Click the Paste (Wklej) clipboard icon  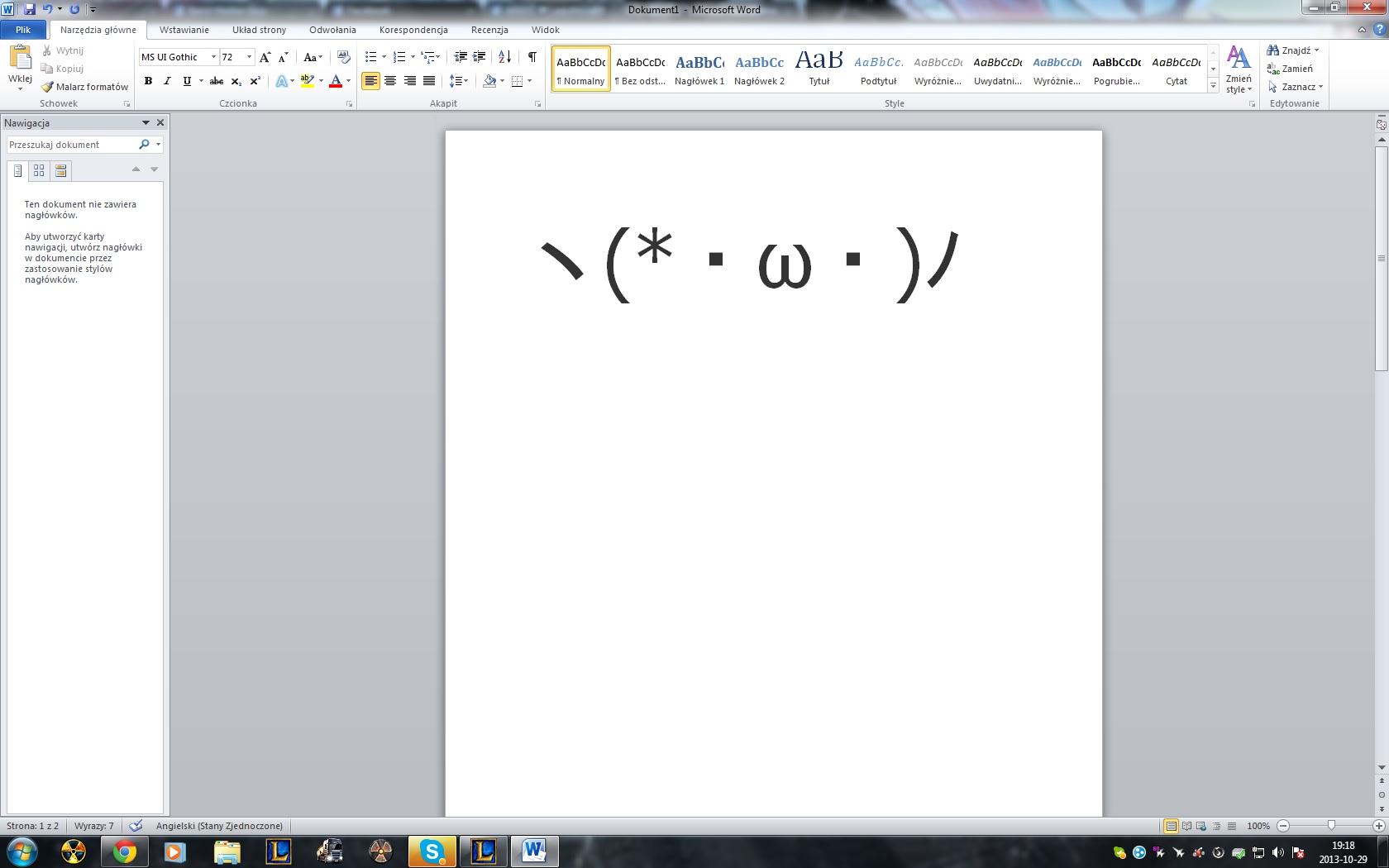[20, 58]
